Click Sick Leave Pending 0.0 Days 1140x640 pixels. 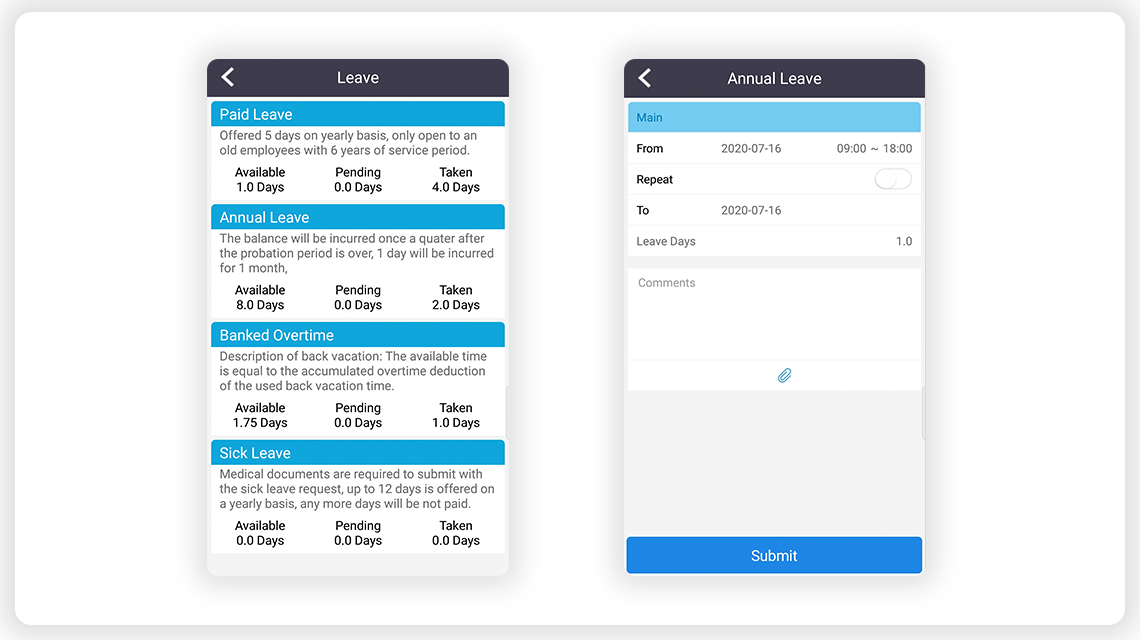coord(358,533)
